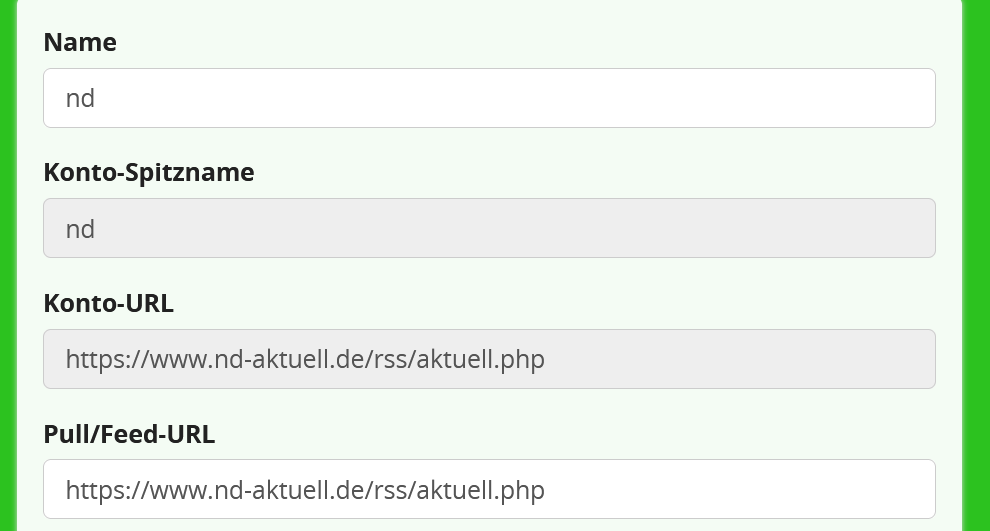990x531 pixels.
Task: Click the URL text in Konto-URL field
Action: point(305,359)
